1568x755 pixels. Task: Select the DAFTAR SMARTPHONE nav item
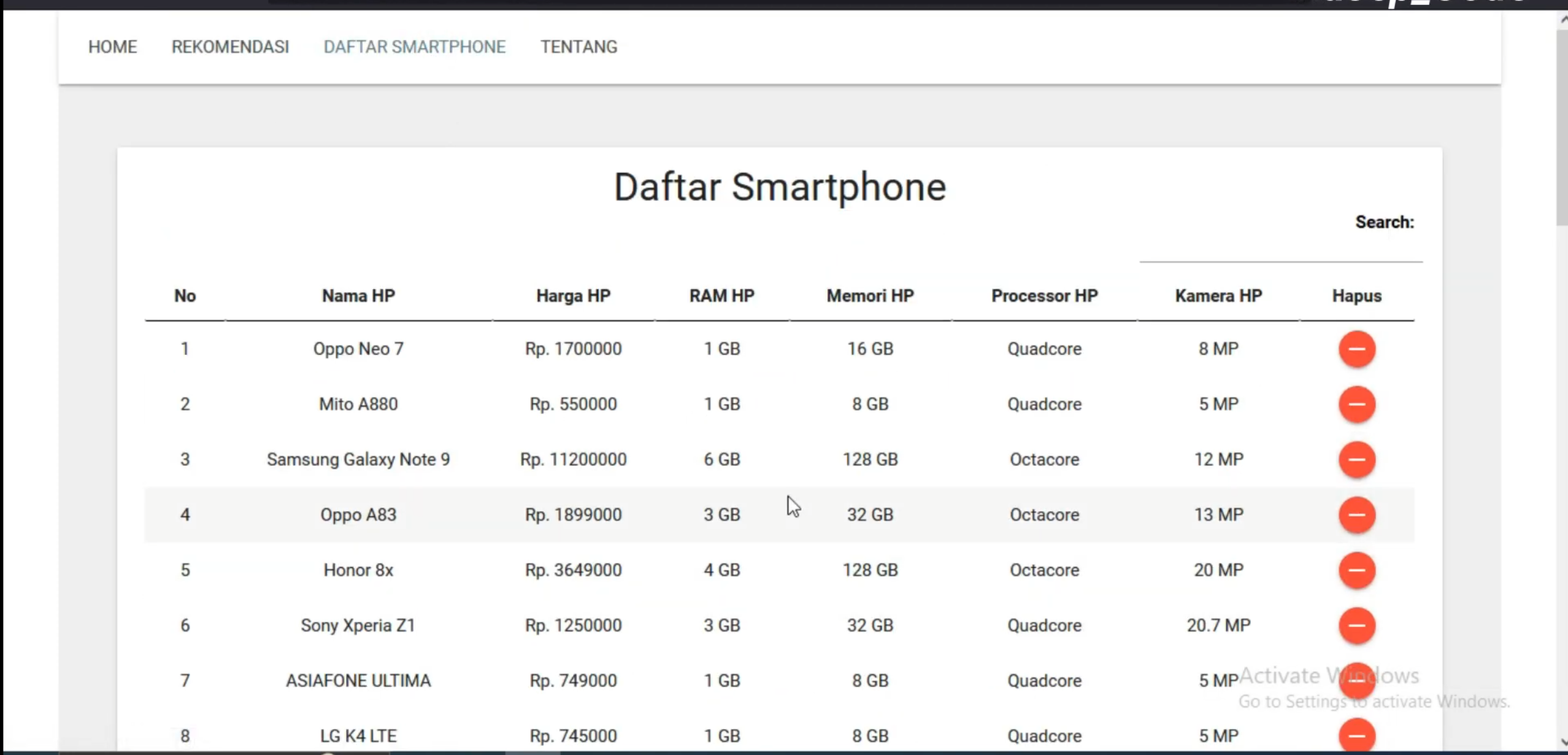tap(415, 47)
